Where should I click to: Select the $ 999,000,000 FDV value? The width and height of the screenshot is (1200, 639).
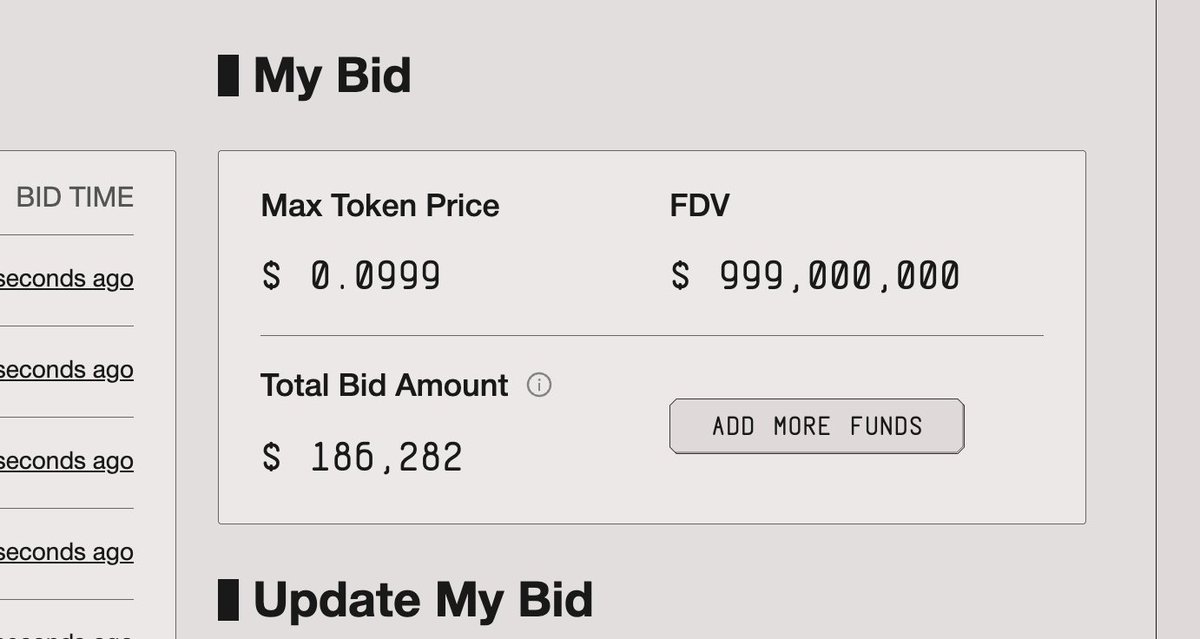(x=815, y=276)
